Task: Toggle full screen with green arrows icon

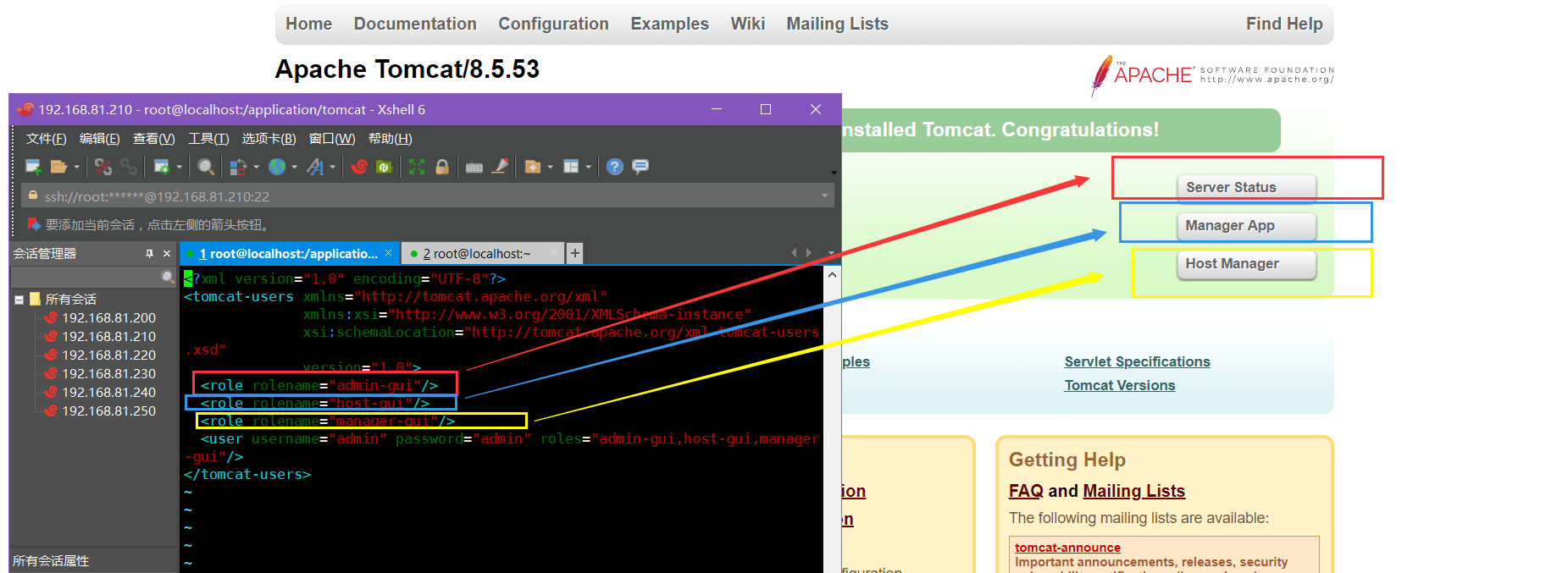Action: pyautogui.click(x=417, y=167)
